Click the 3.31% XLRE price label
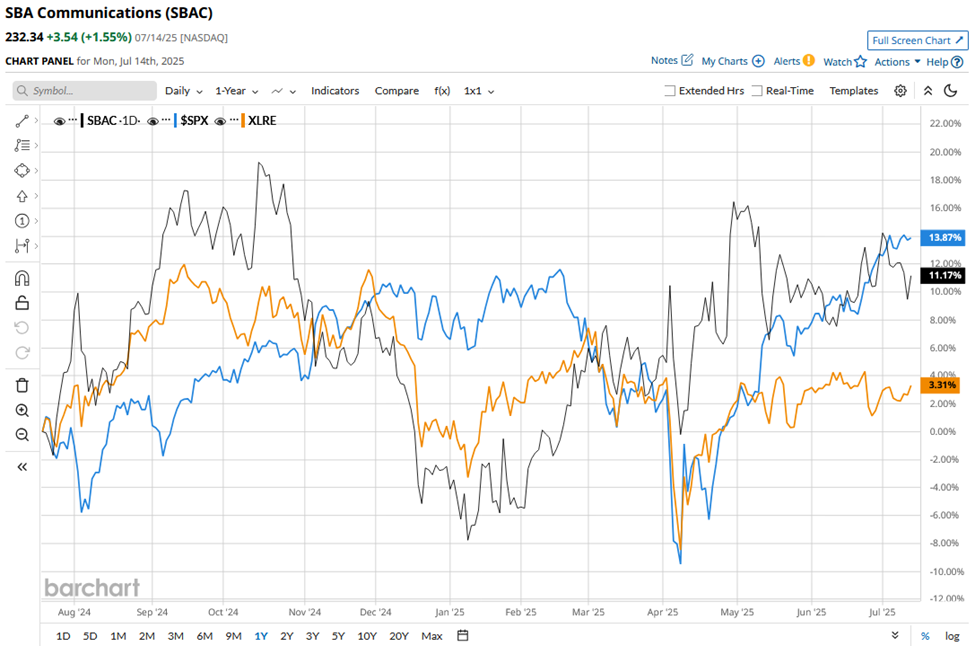The height and width of the screenshot is (646, 975). click(940, 385)
